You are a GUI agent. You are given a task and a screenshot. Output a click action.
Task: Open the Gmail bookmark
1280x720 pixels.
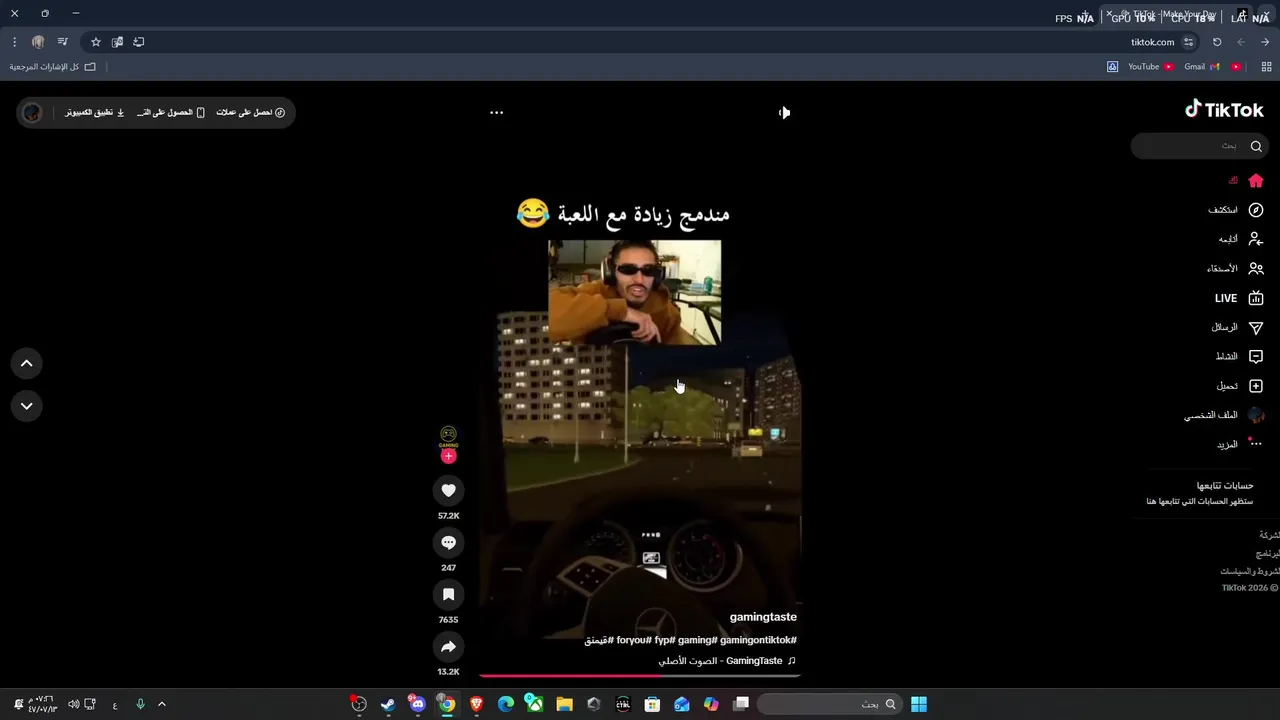[1201, 67]
